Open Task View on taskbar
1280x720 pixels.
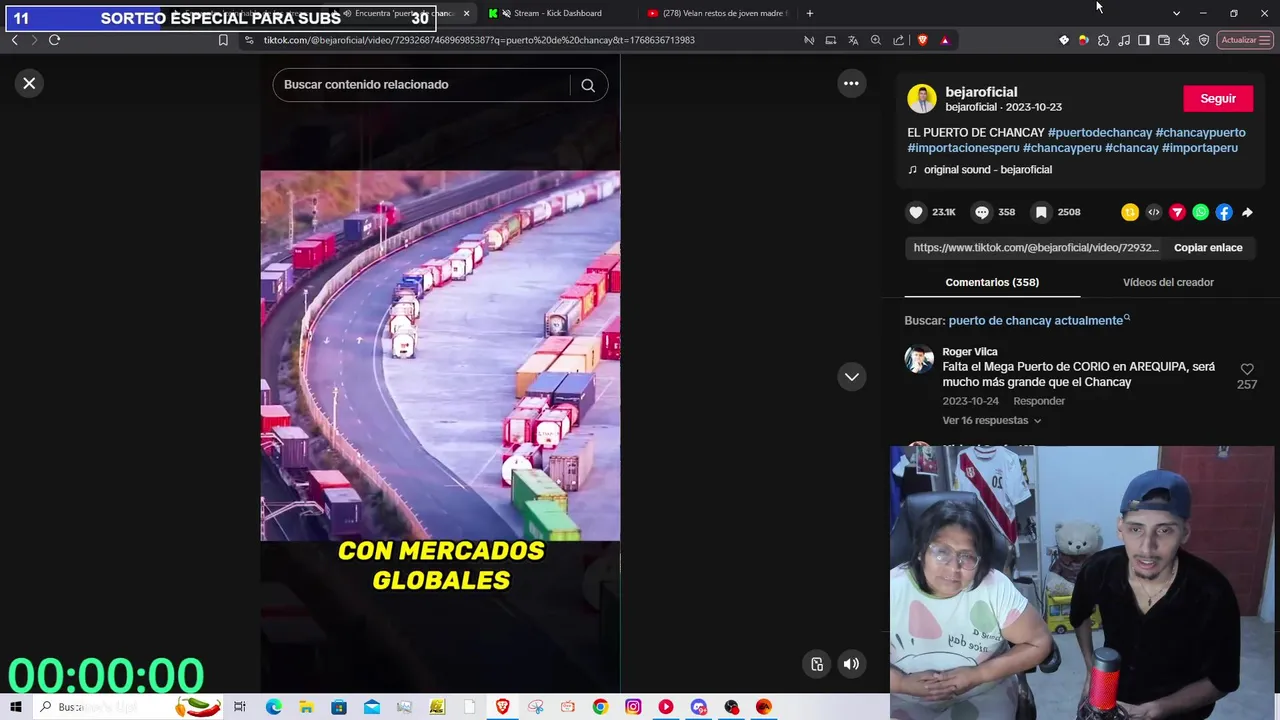click(x=240, y=707)
